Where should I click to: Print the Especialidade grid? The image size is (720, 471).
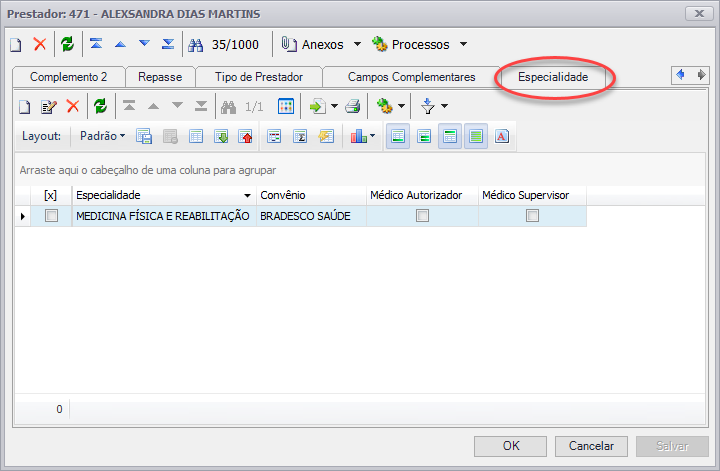tap(353, 107)
